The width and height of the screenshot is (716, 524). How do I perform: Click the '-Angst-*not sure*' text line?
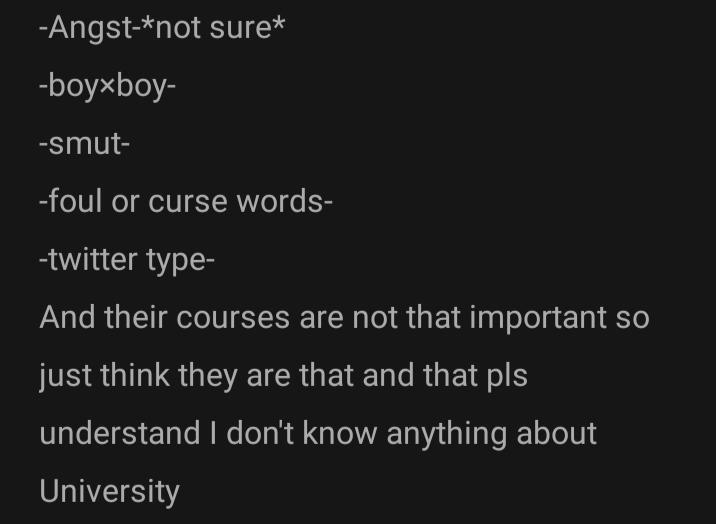[x=162, y=28]
